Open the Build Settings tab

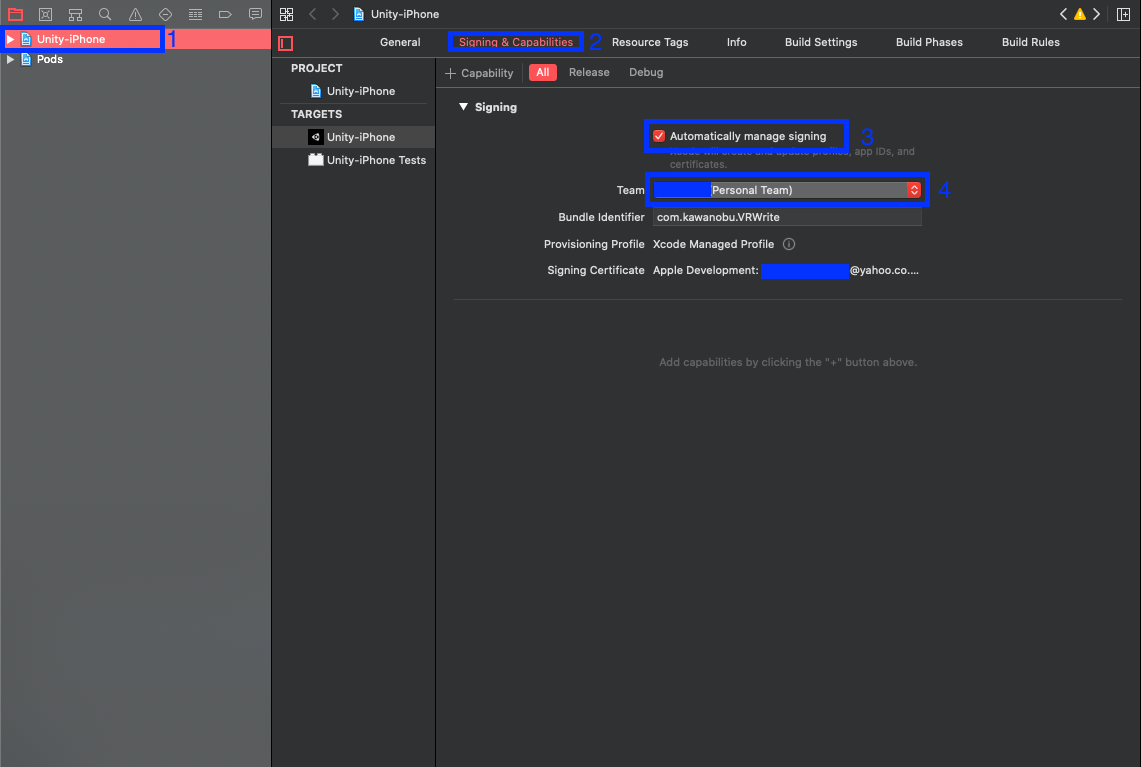821,42
